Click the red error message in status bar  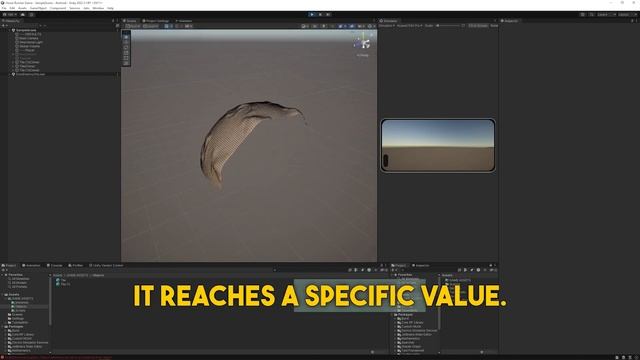click(x=57, y=358)
